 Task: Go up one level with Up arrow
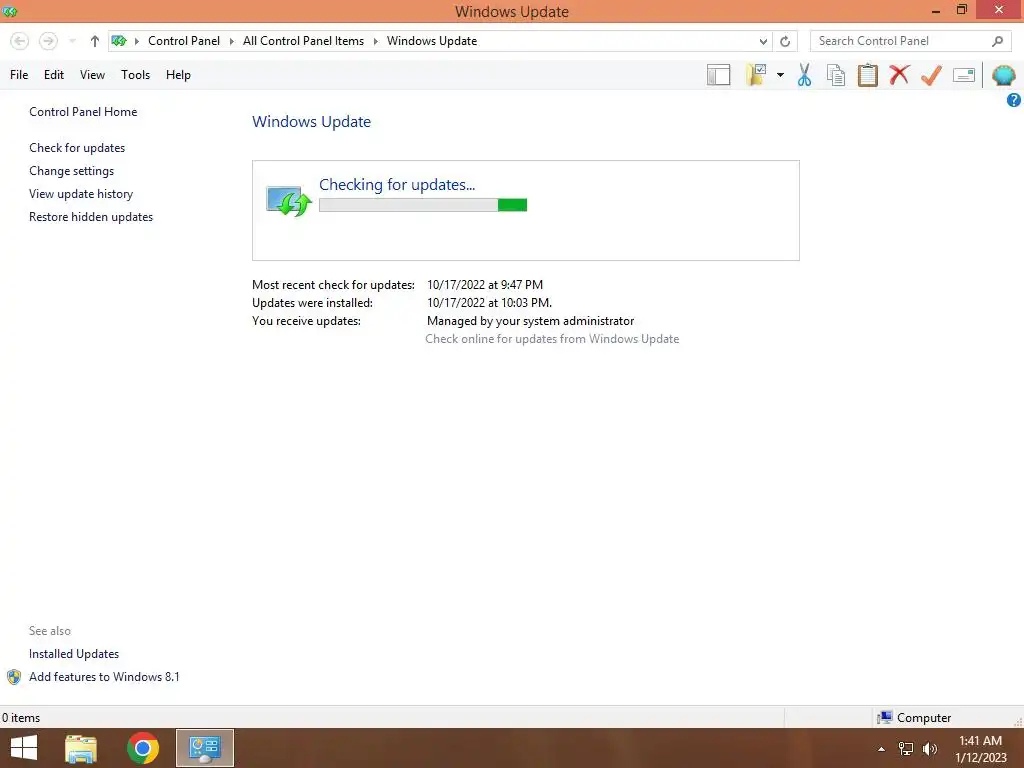(x=95, y=41)
